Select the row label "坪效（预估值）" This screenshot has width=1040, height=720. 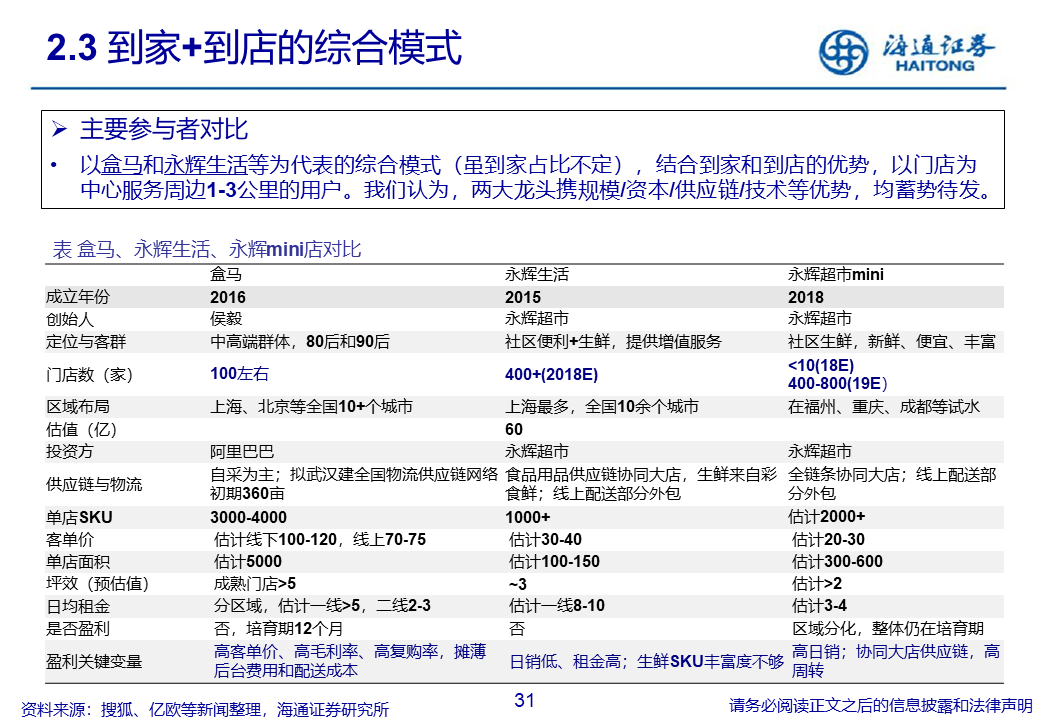tap(98, 584)
